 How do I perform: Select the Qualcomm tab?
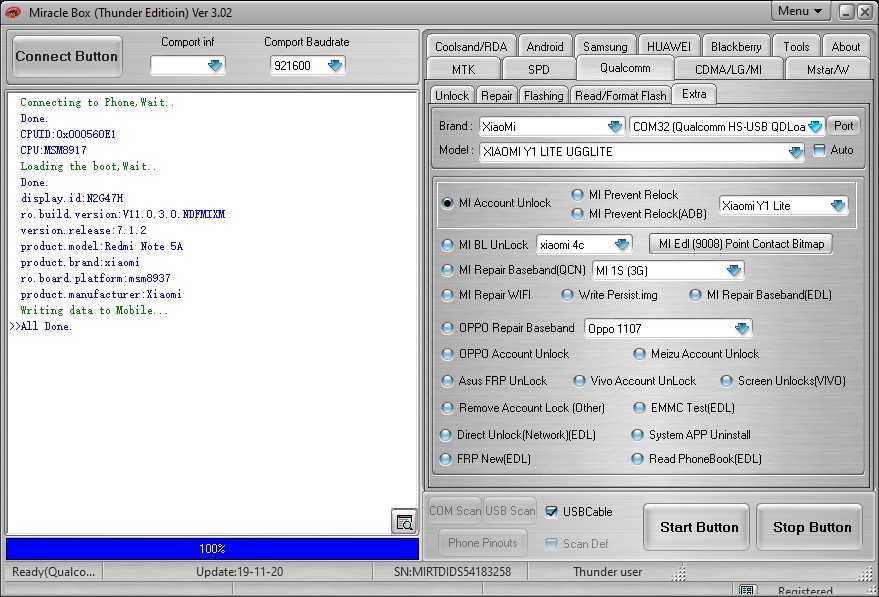[x=625, y=68]
